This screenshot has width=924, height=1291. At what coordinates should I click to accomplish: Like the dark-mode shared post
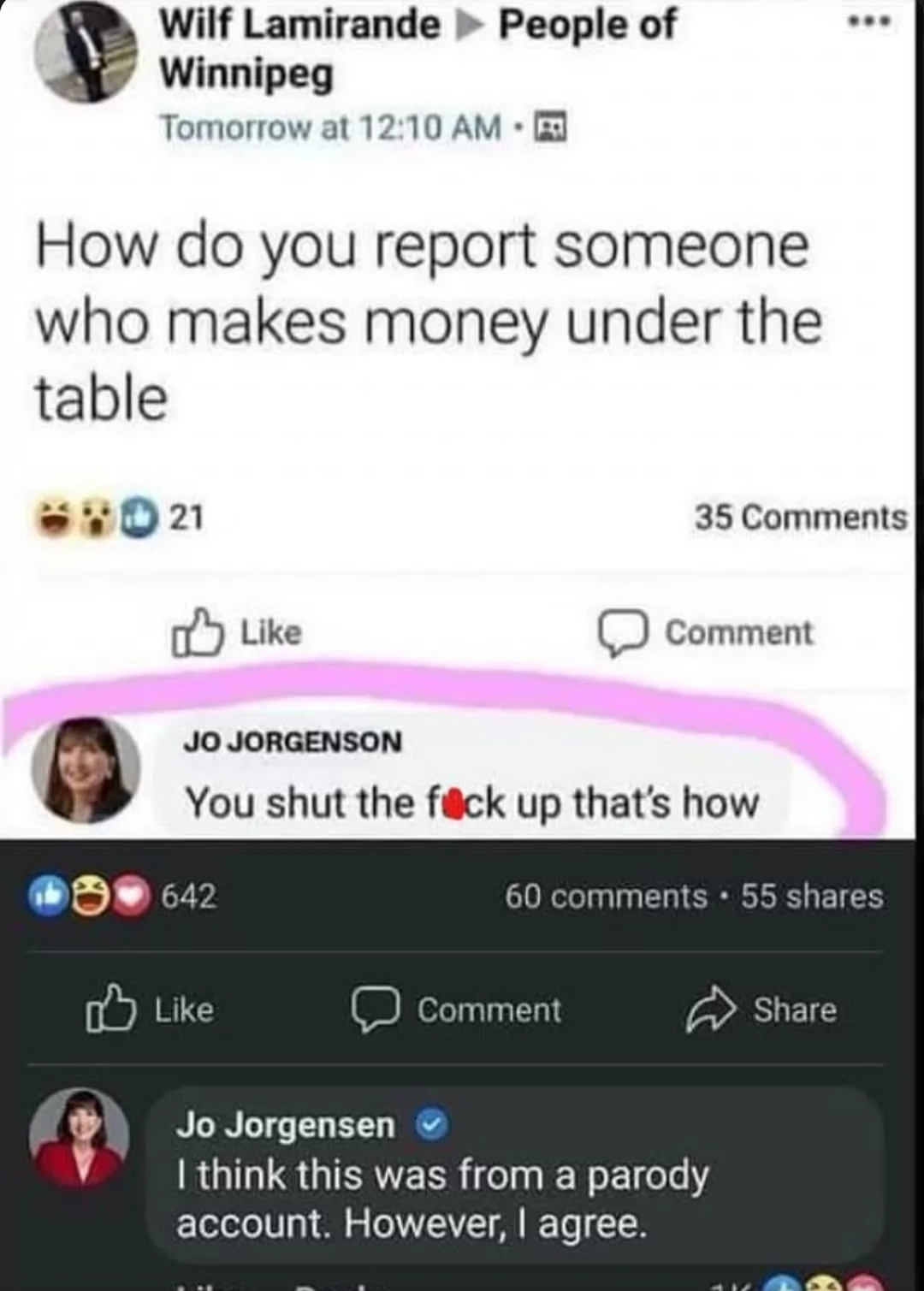pyautogui.click(x=150, y=1010)
